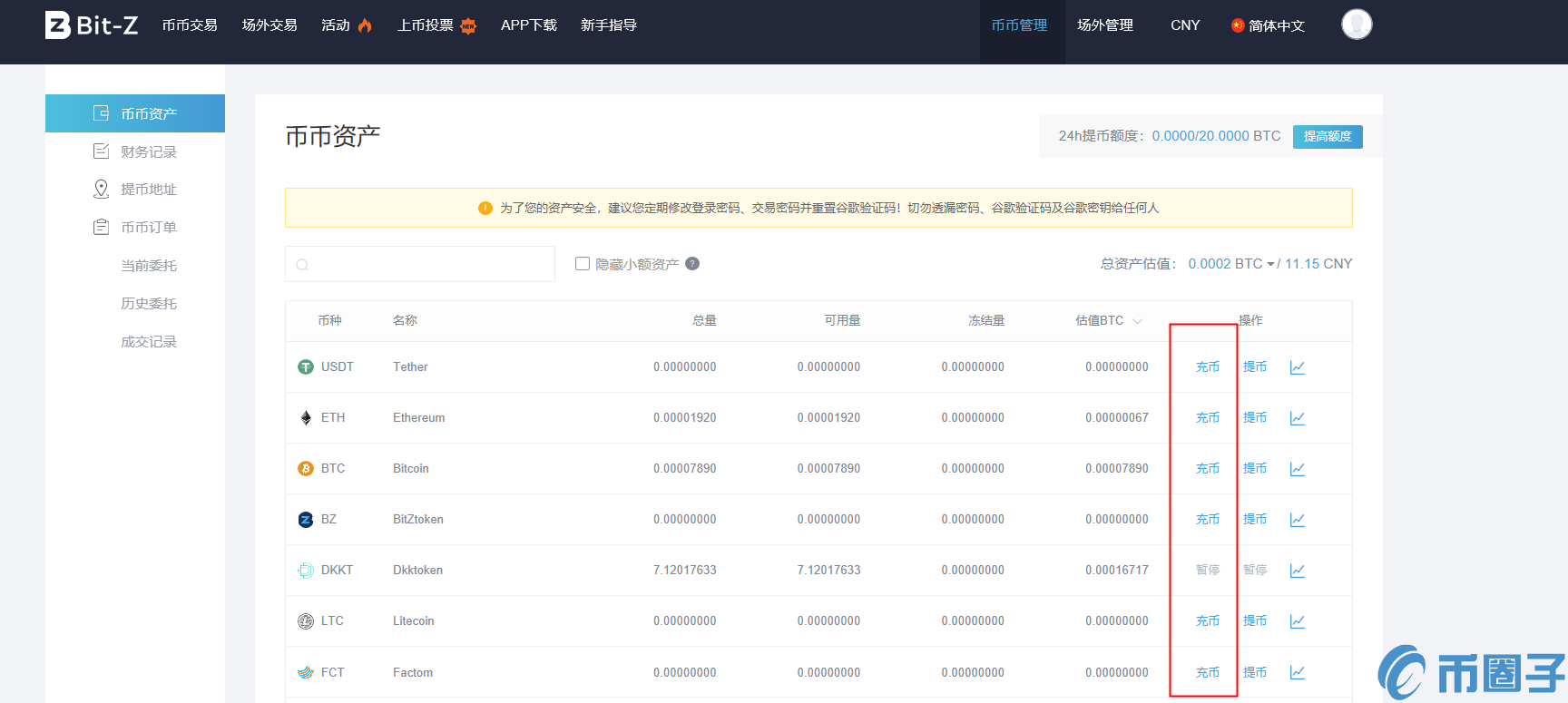Click the 活动 navigation label
Screen dimensions: 1568x703
click(x=336, y=25)
